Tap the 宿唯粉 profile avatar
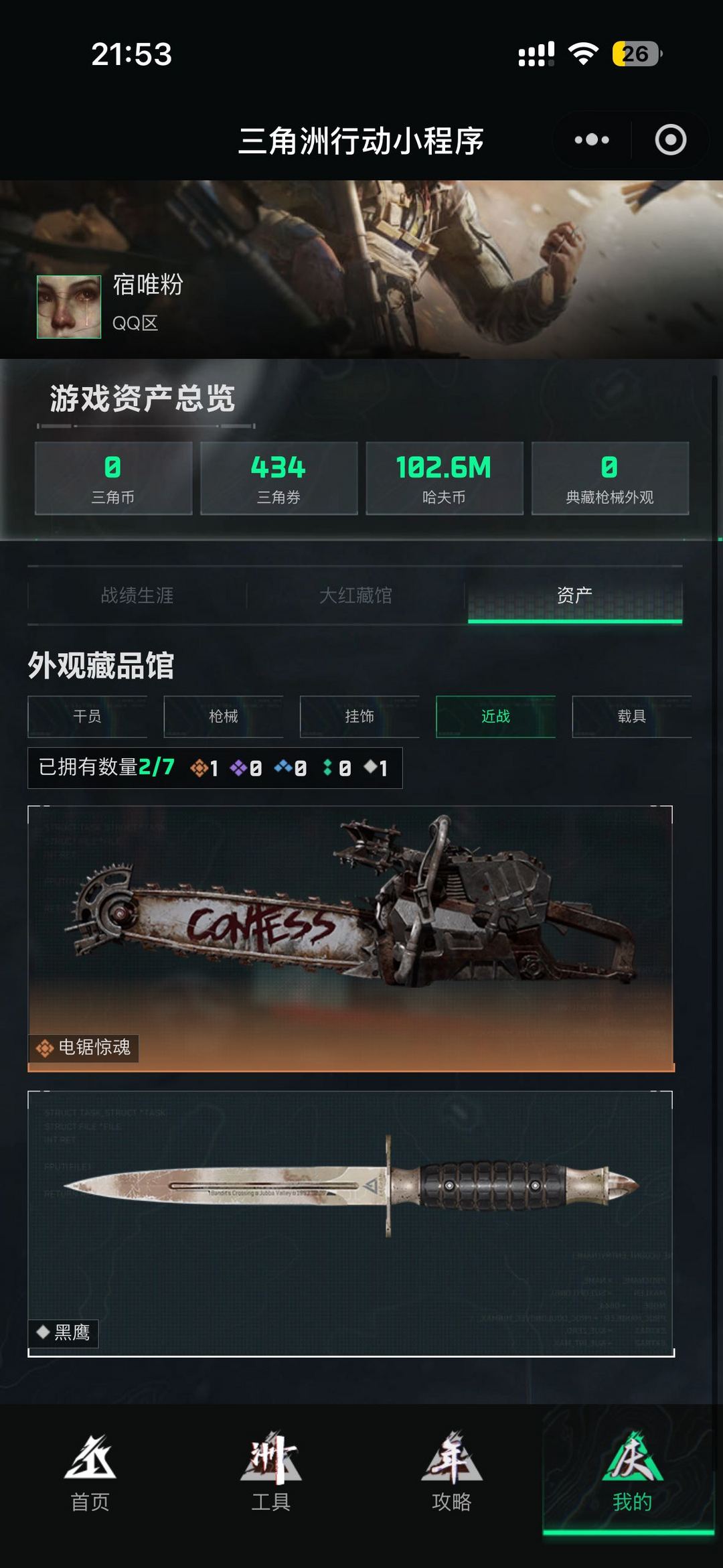 pos(69,307)
